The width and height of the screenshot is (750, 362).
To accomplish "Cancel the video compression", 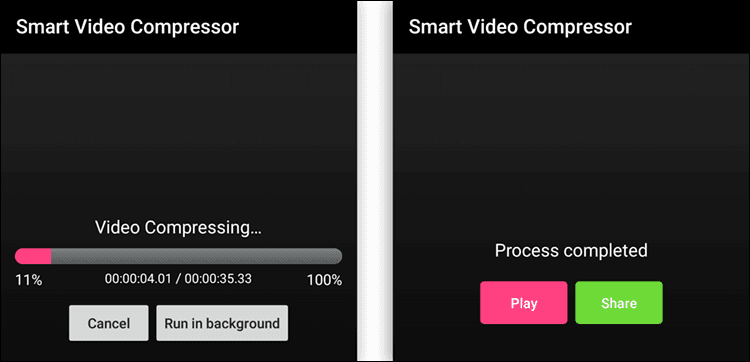I will tap(109, 323).
